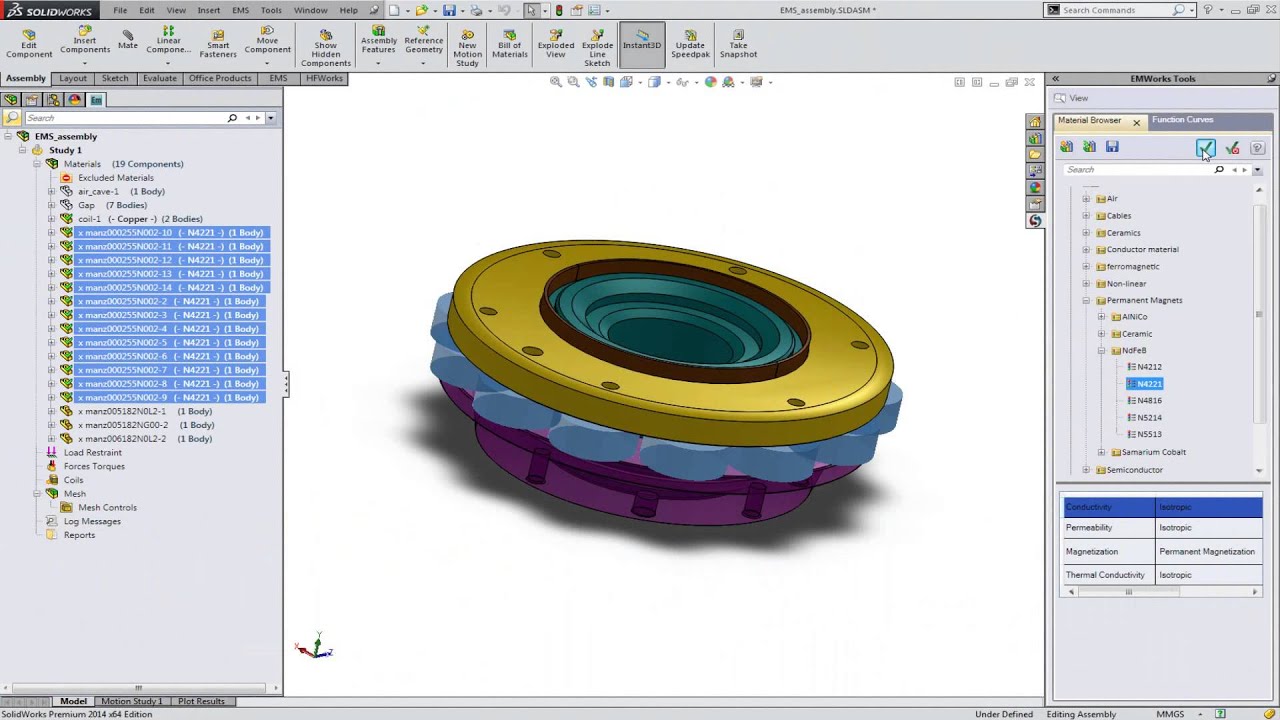Click the Permeability property row
Image resolution: width=1280 pixels, height=720 pixels.
1162,528
